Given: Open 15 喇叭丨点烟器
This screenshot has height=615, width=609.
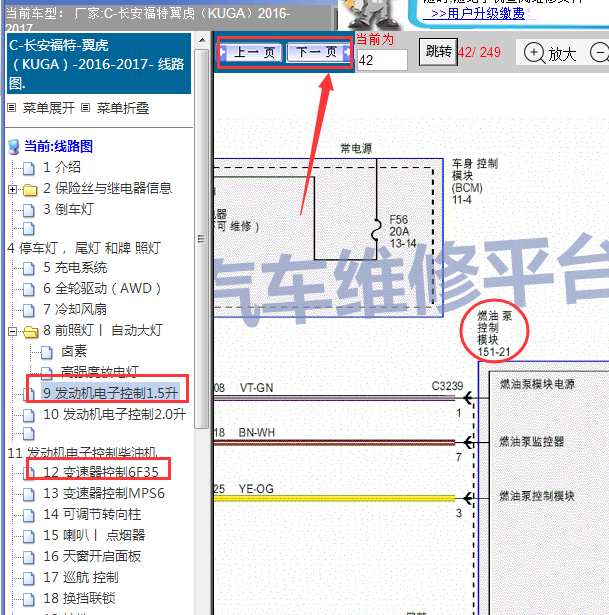Looking at the screenshot, I should pyautogui.click(x=94, y=535).
